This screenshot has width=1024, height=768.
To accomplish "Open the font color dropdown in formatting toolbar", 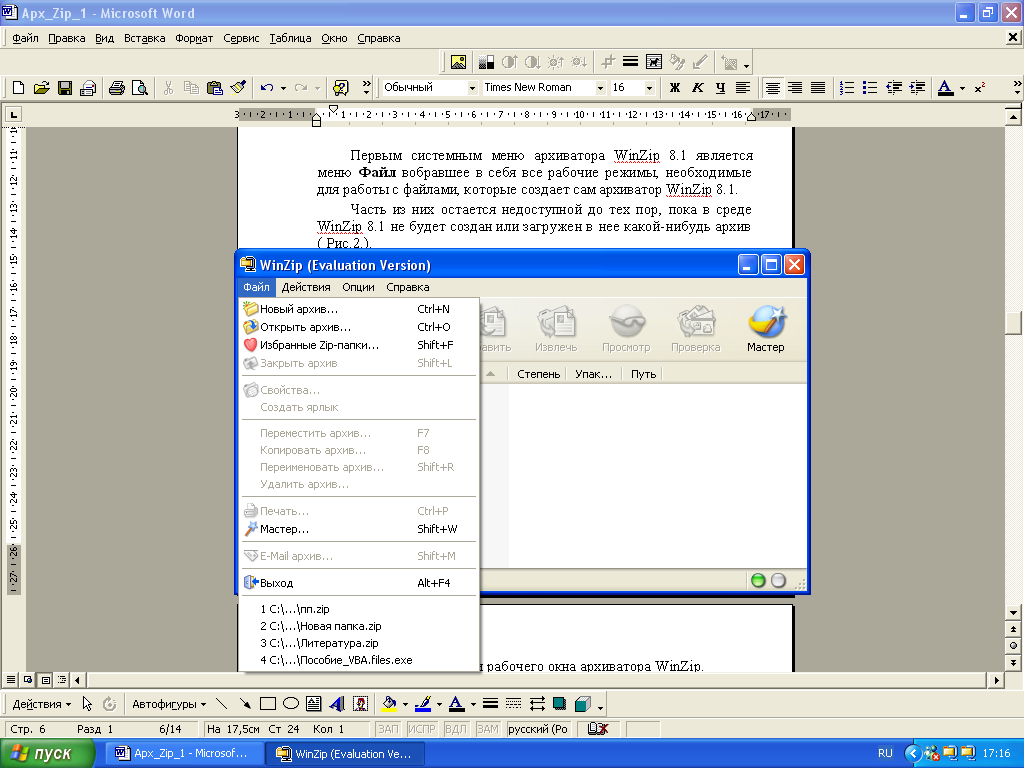I will click(x=963, y=88).
